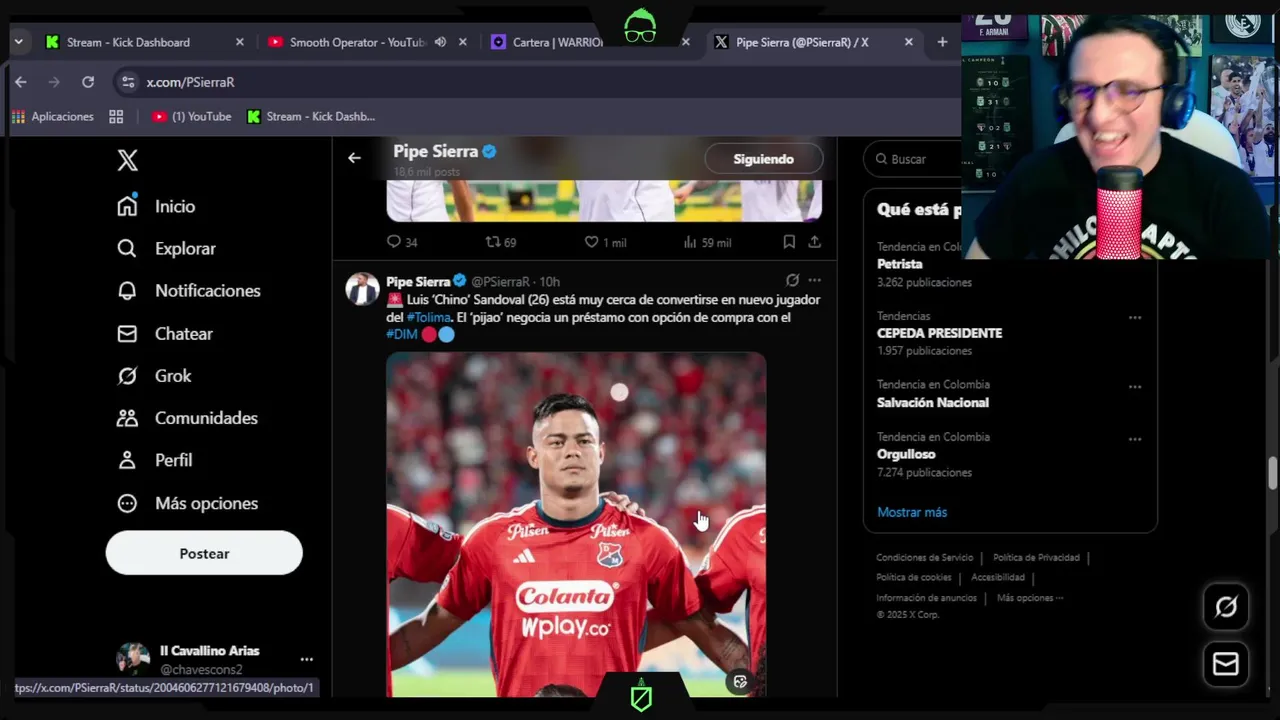Image resolution: width=1280 pixels, height=720 pixels.
Task: Open more options on Sandoval post
Action: click(x=815, y=280)
